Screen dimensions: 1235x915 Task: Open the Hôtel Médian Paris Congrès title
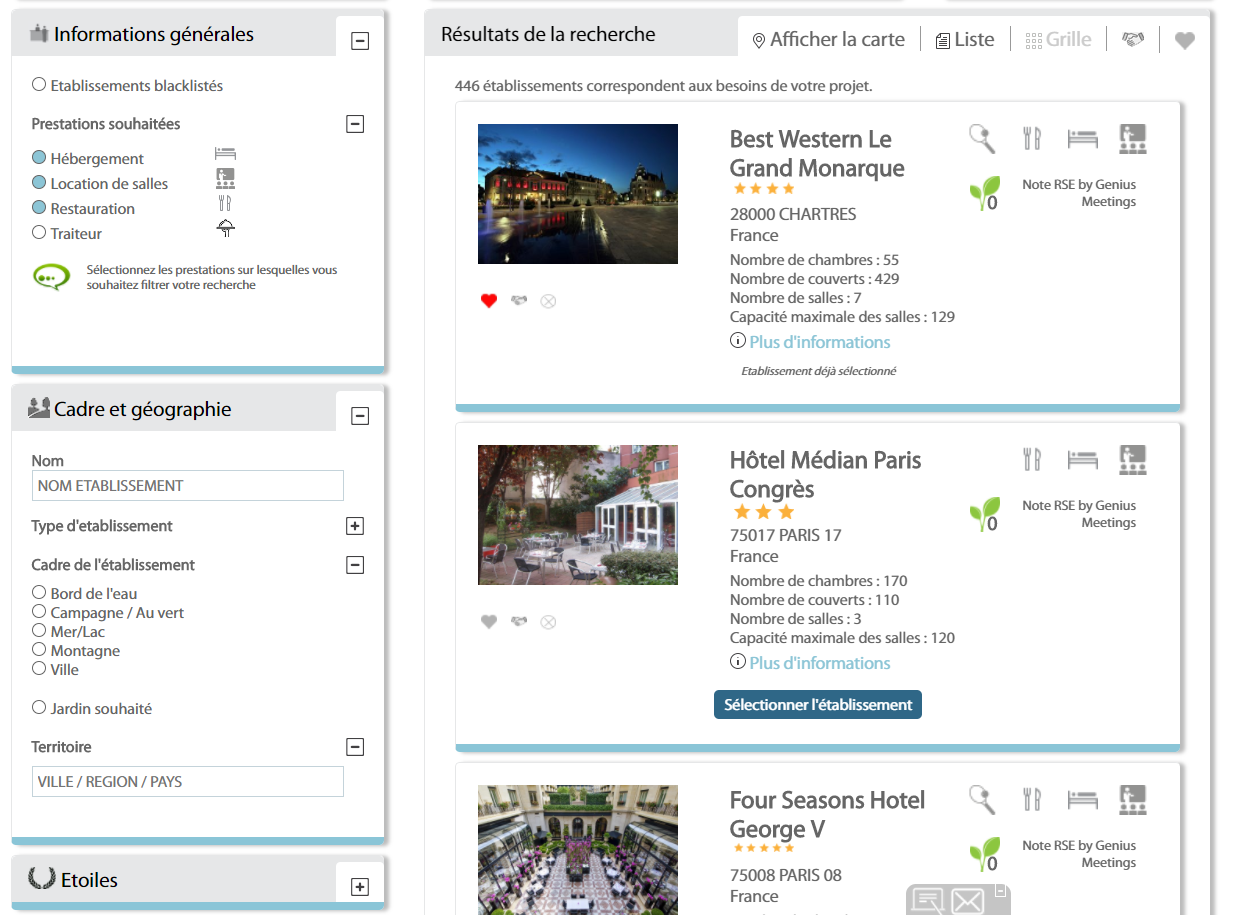coord(826,474)
